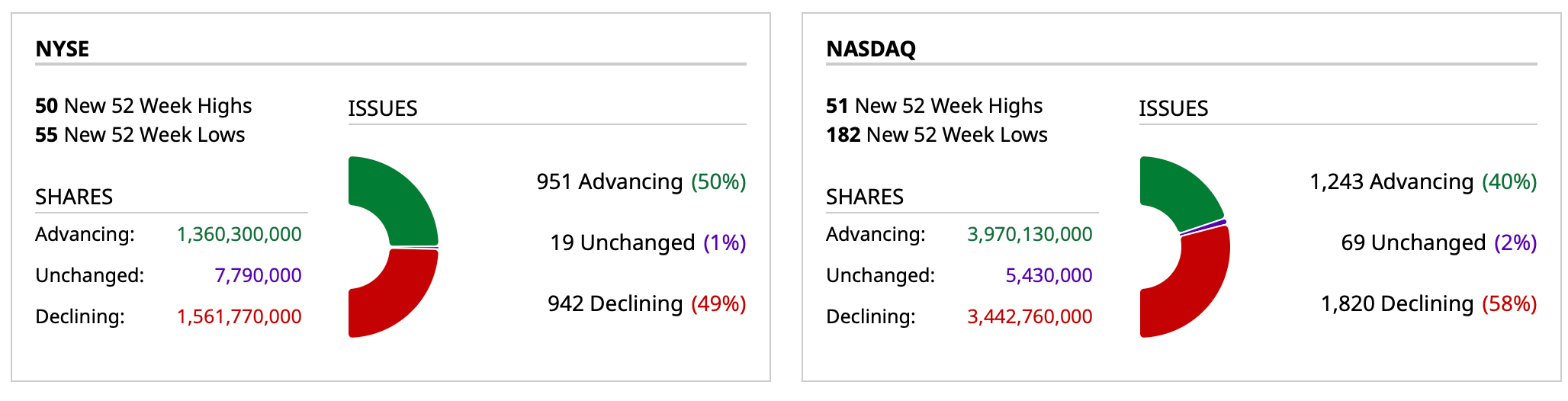Click NYSE advancing shares value 1,360,300,000
Screen dimensions: 1568x401
coord(239,234)
